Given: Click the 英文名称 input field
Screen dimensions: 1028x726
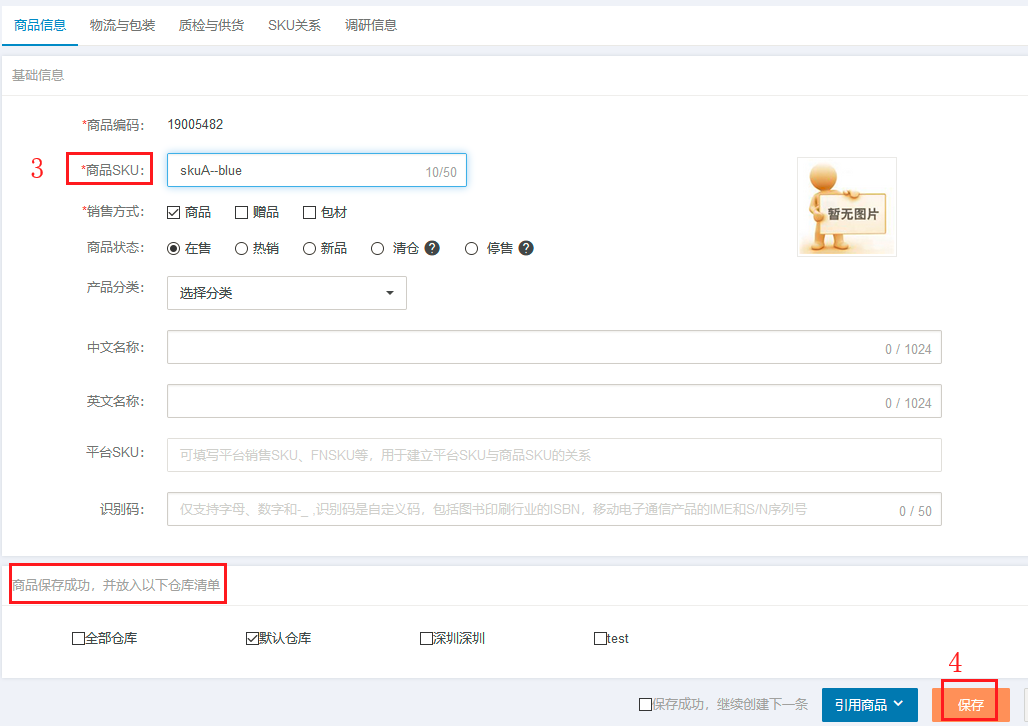Looking at the screenshot, I should (554, 401).
